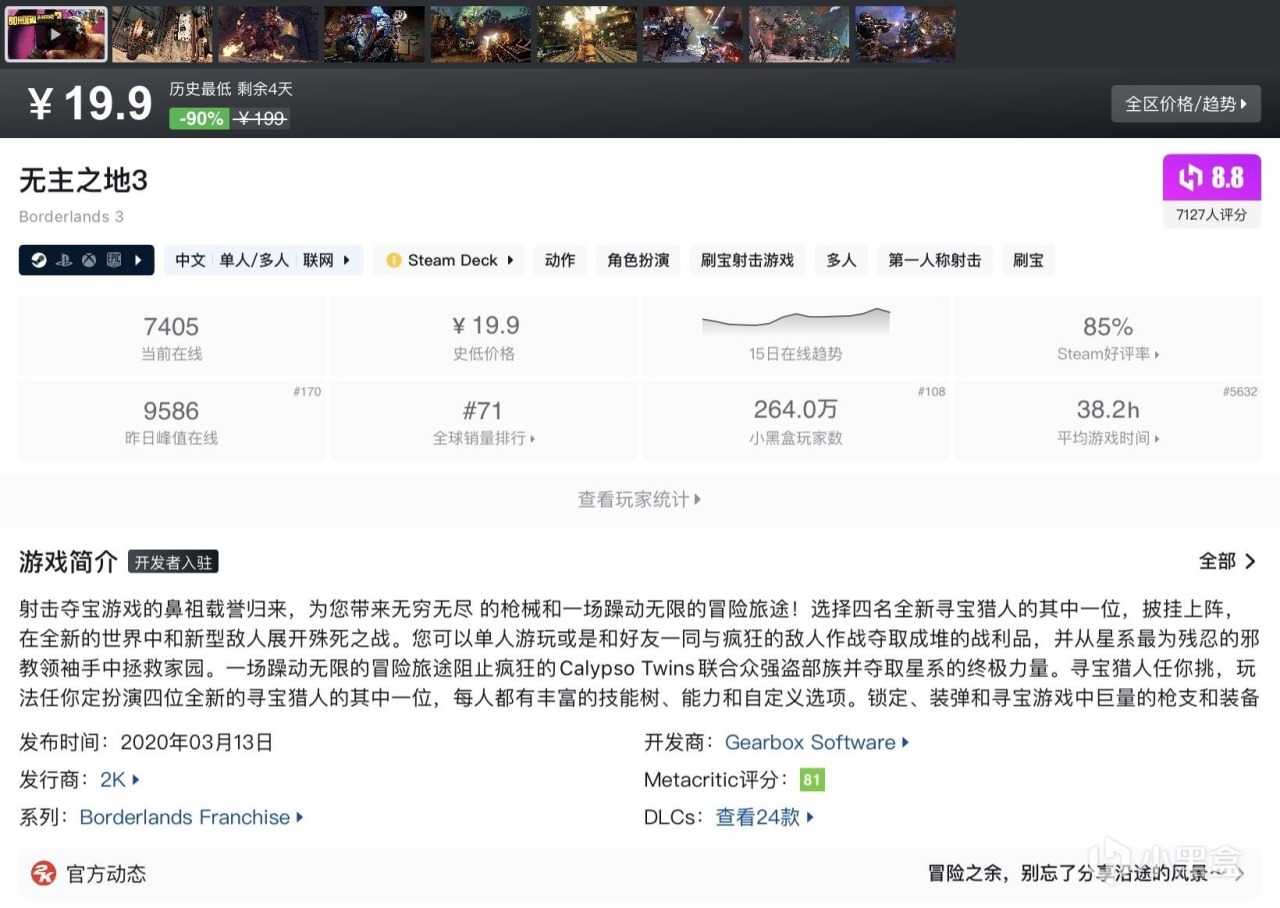Show 全部 of the game introduction
Image resolution: width=1280 pixels, height=908 pixels.
(x=1228, y=561)
